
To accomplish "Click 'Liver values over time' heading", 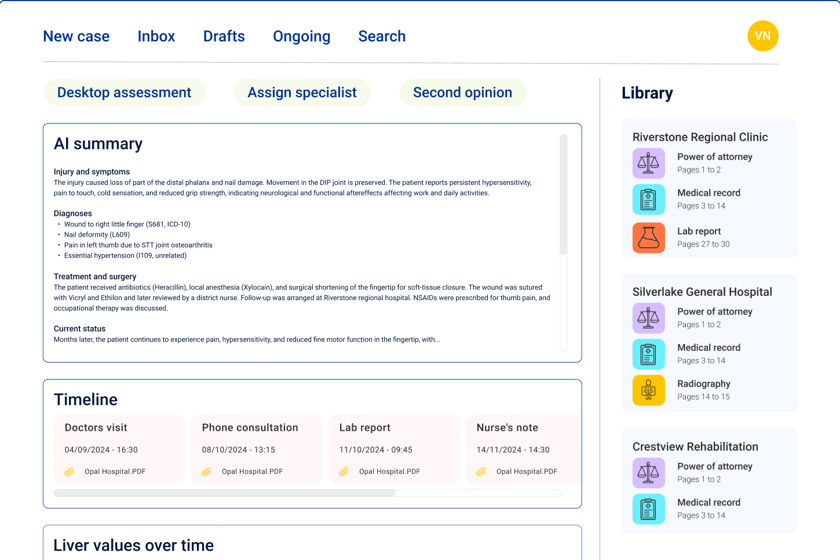I will 133,545.
